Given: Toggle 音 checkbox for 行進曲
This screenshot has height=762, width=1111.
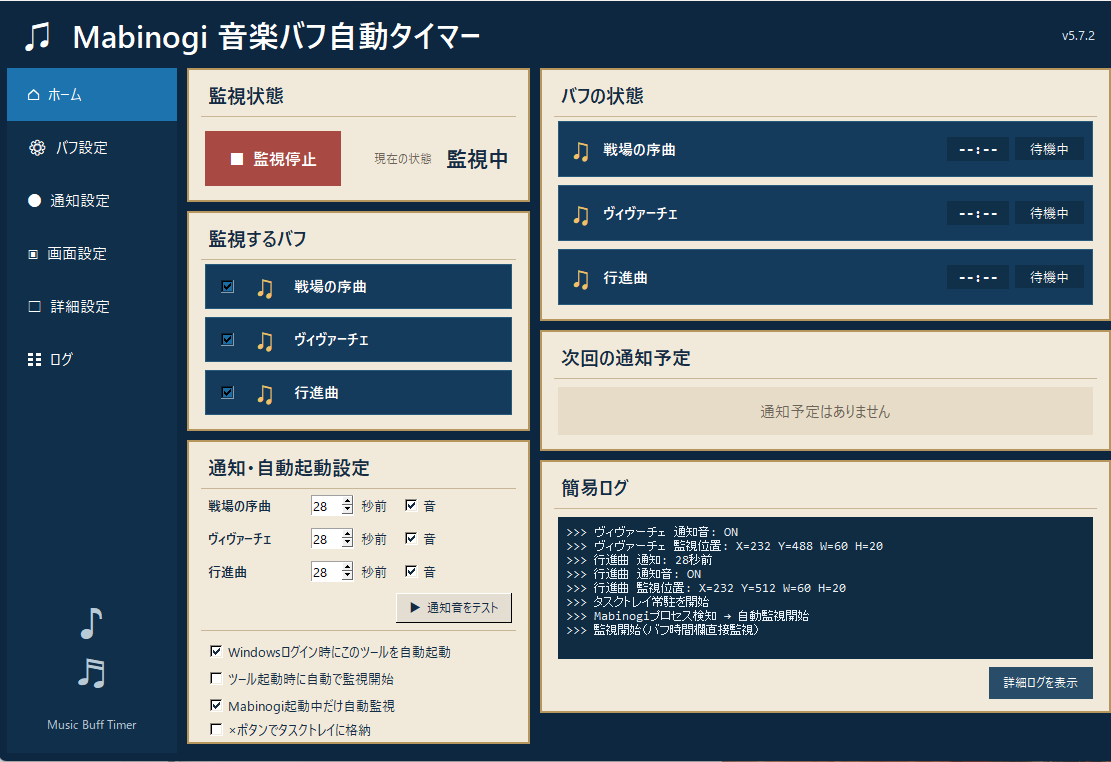Looking at the screenshot, I should [x=410, y=571].
